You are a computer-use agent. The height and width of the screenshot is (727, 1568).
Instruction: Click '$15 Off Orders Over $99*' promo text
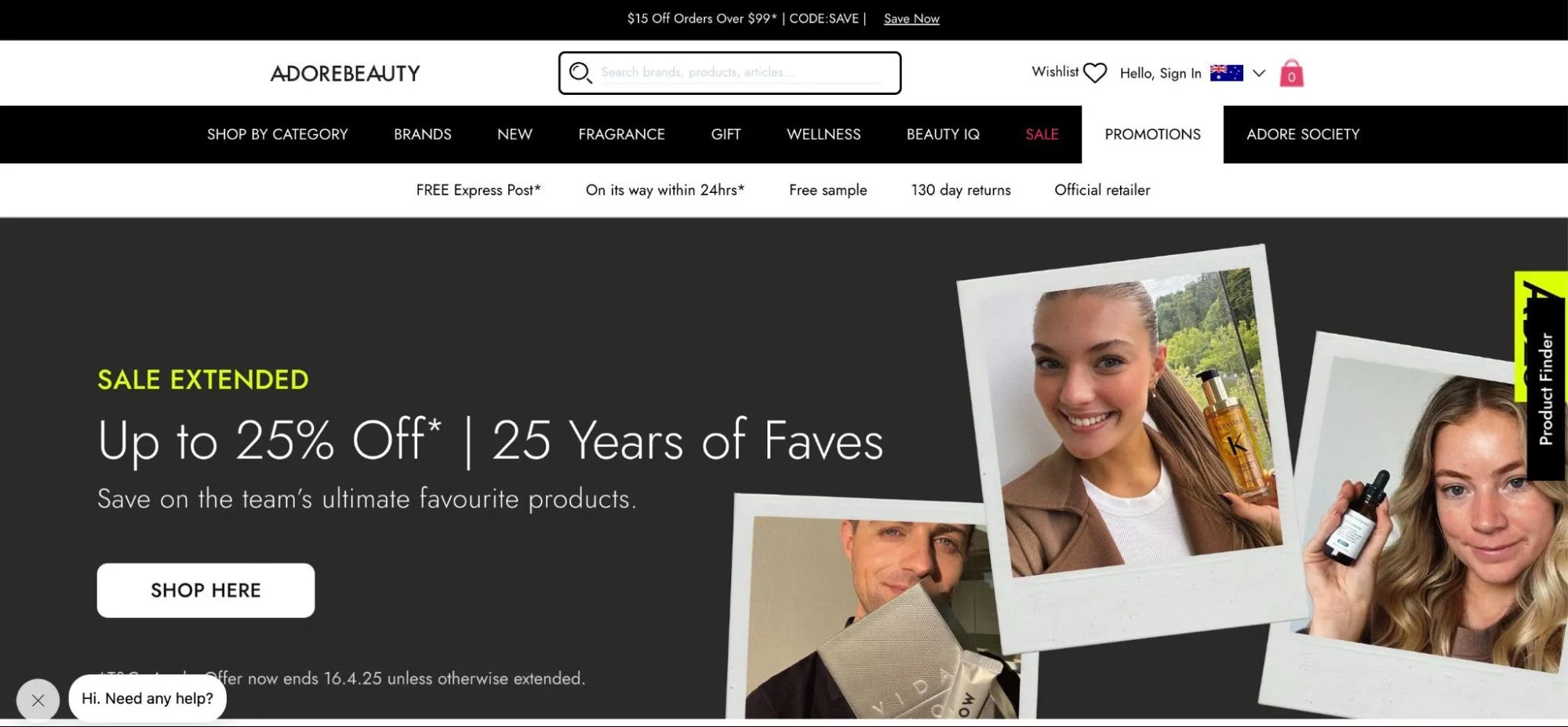[x=702, y=19]
